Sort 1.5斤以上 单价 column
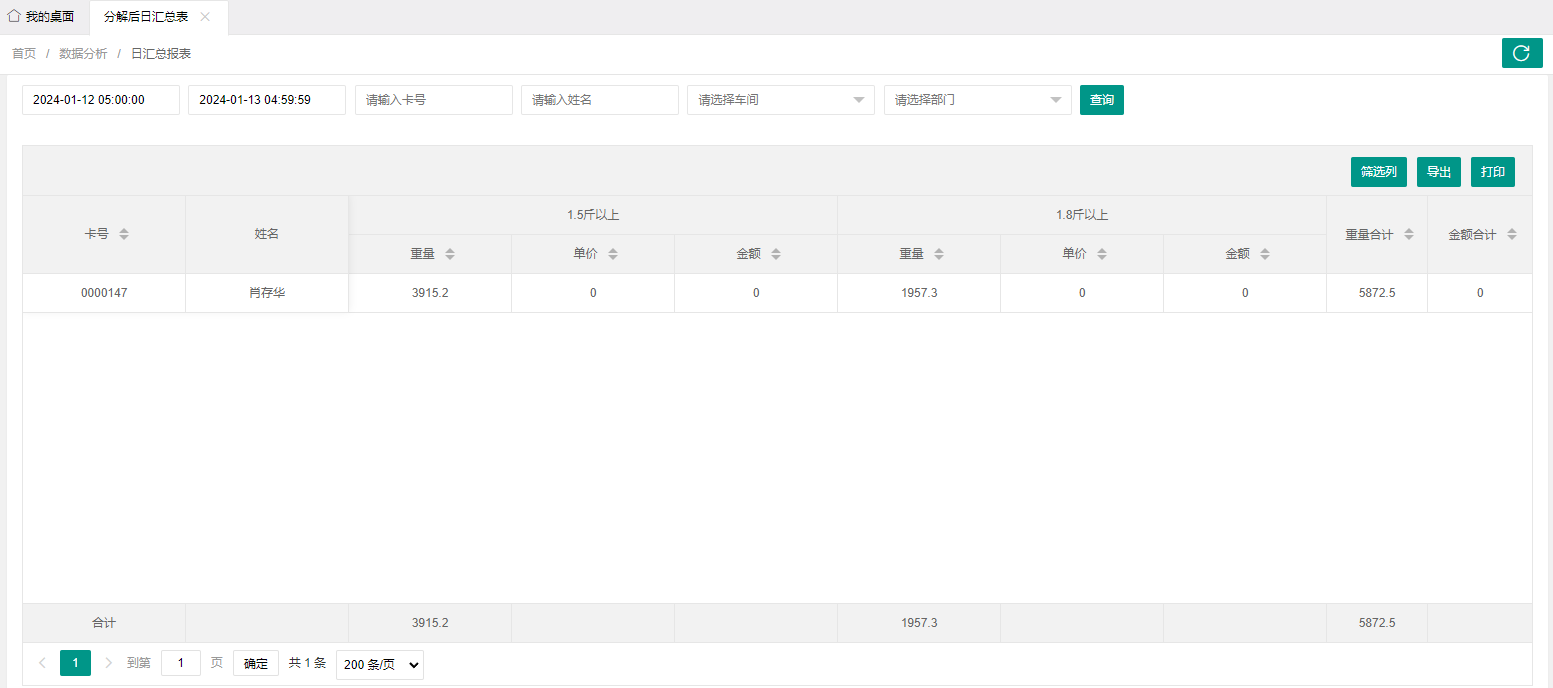The width and height of the screenshot is (1553, 688). 613,254
